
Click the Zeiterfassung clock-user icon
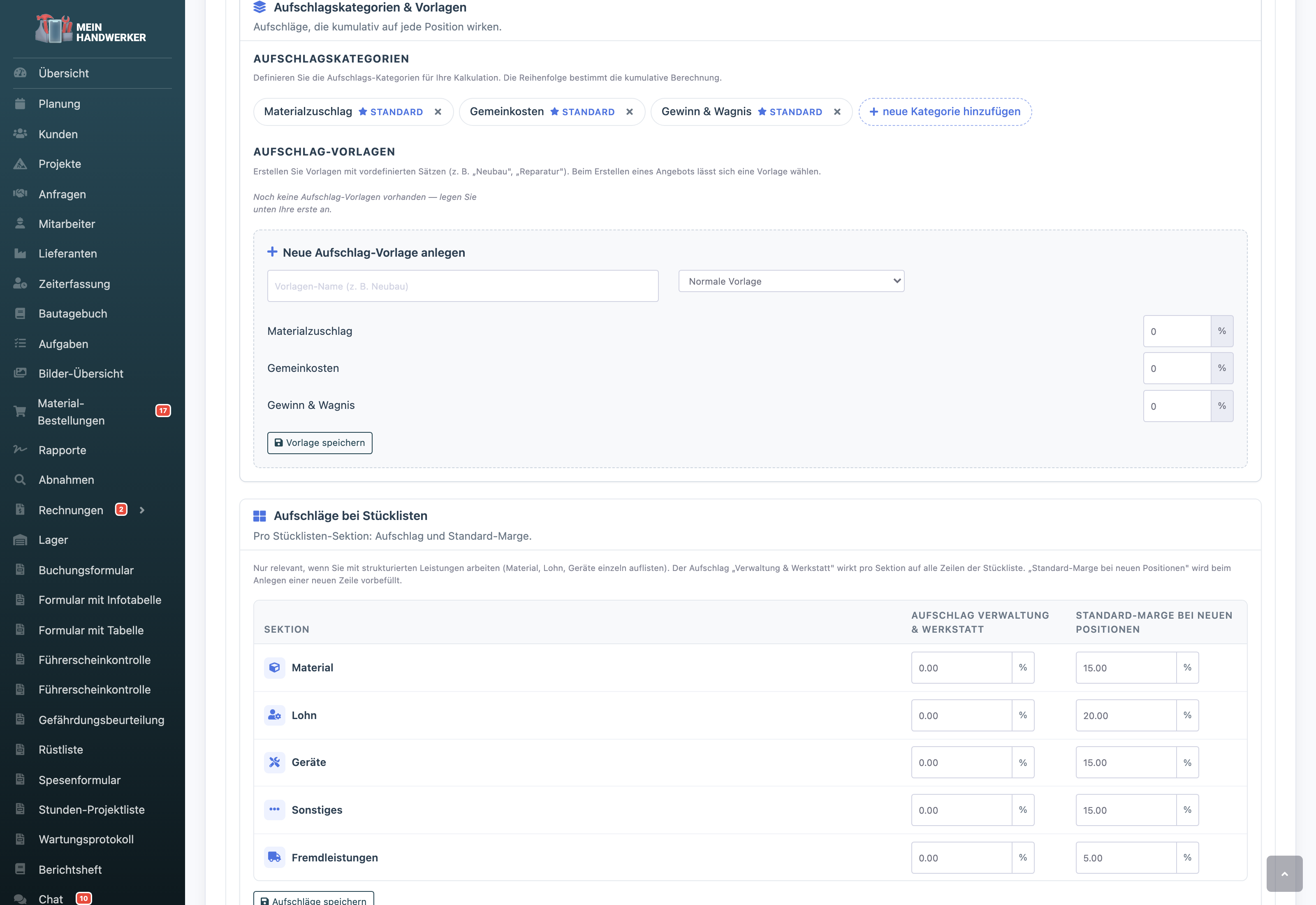pyautogui.click(x=21, y=283)
